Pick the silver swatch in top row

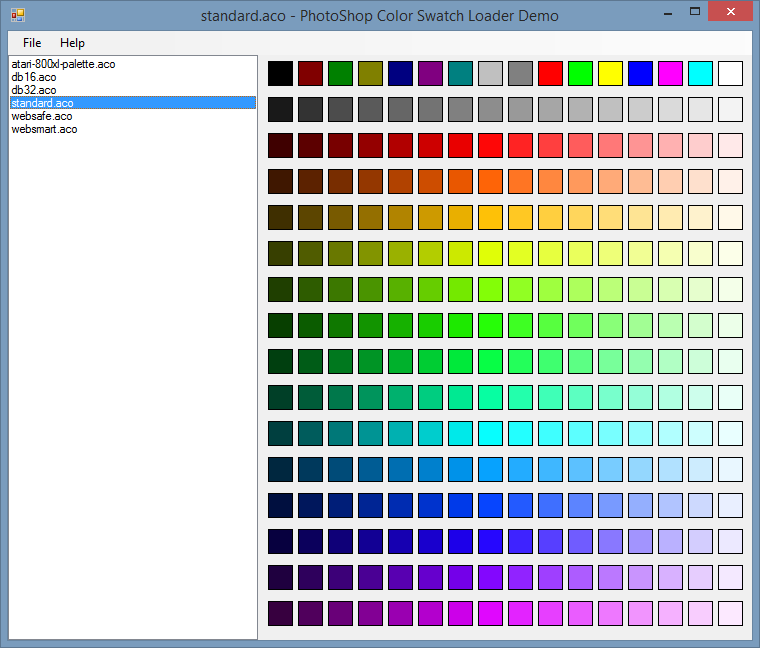pyautogui.click(x=491, y=73)
